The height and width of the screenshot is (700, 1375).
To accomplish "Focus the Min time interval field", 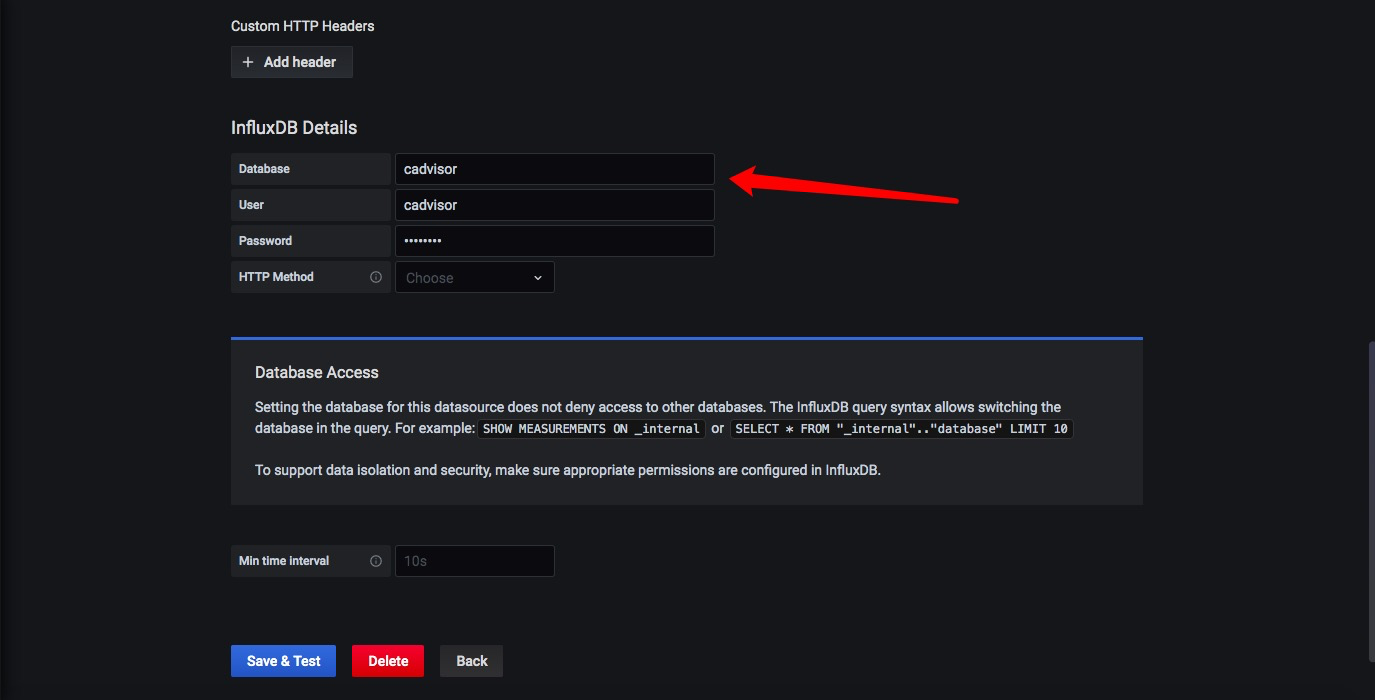I will click(475, 561).
